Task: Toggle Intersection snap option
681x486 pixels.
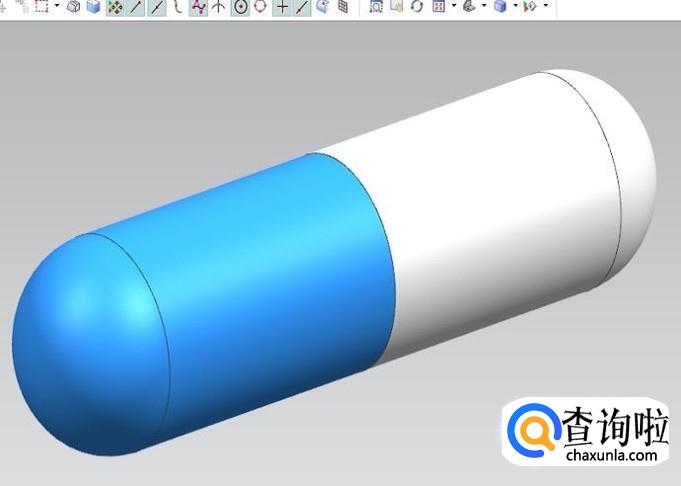Action: coord(218,7)
